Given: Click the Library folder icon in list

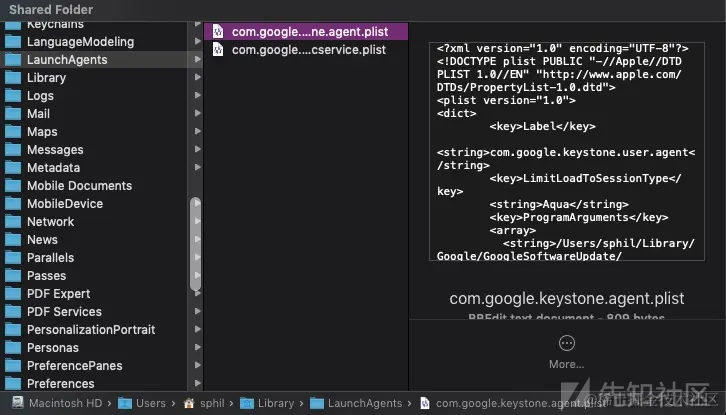Looking at the screenshot, I should click(x=13, y=78).
